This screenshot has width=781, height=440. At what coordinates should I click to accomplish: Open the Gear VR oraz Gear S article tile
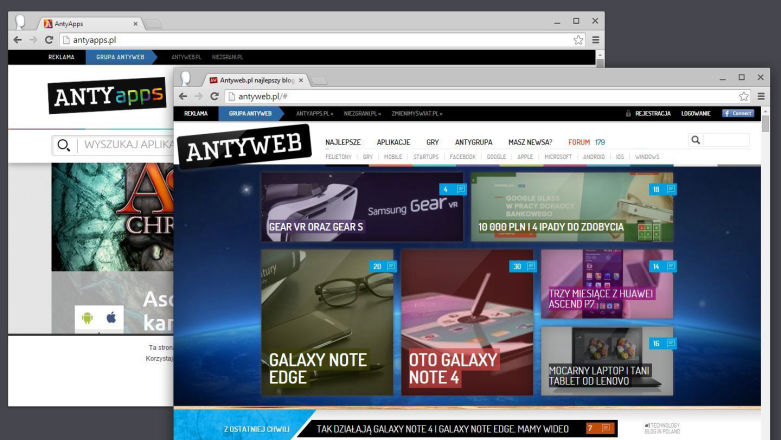pyautogui.click(x=362, y=207)
